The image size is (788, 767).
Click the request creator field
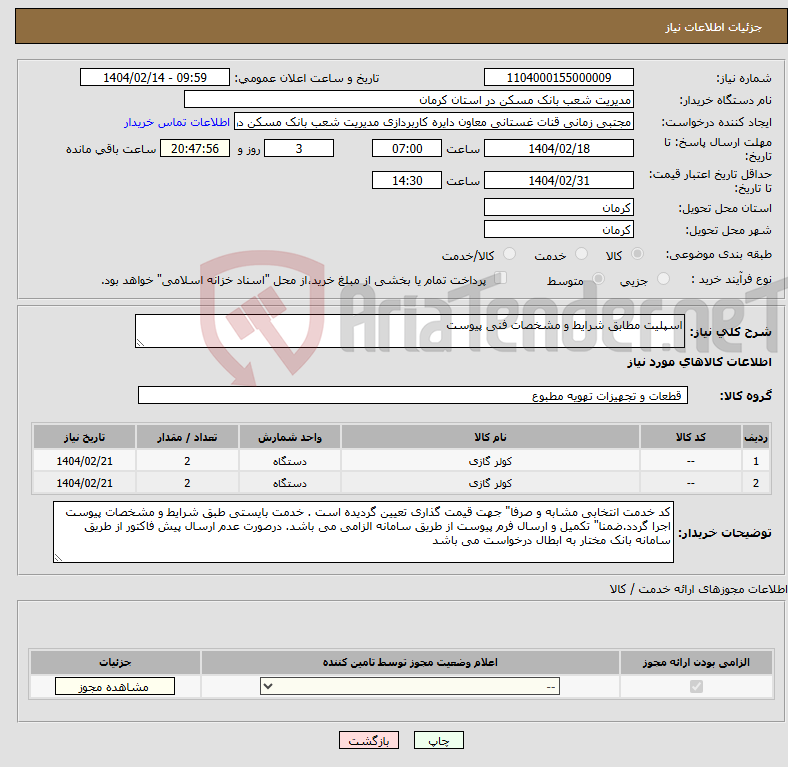click(x=434, y=122)
